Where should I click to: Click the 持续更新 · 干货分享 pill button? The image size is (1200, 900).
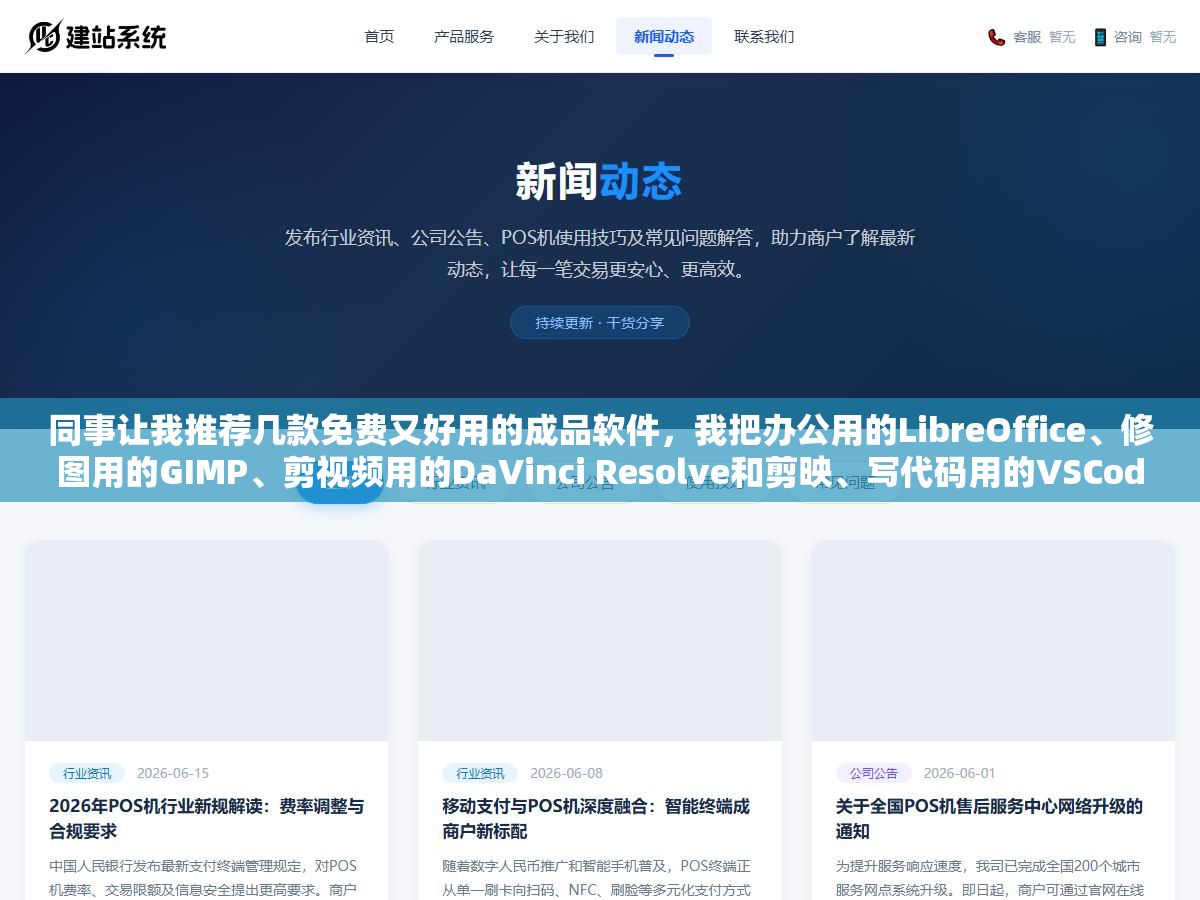[600, 322]
